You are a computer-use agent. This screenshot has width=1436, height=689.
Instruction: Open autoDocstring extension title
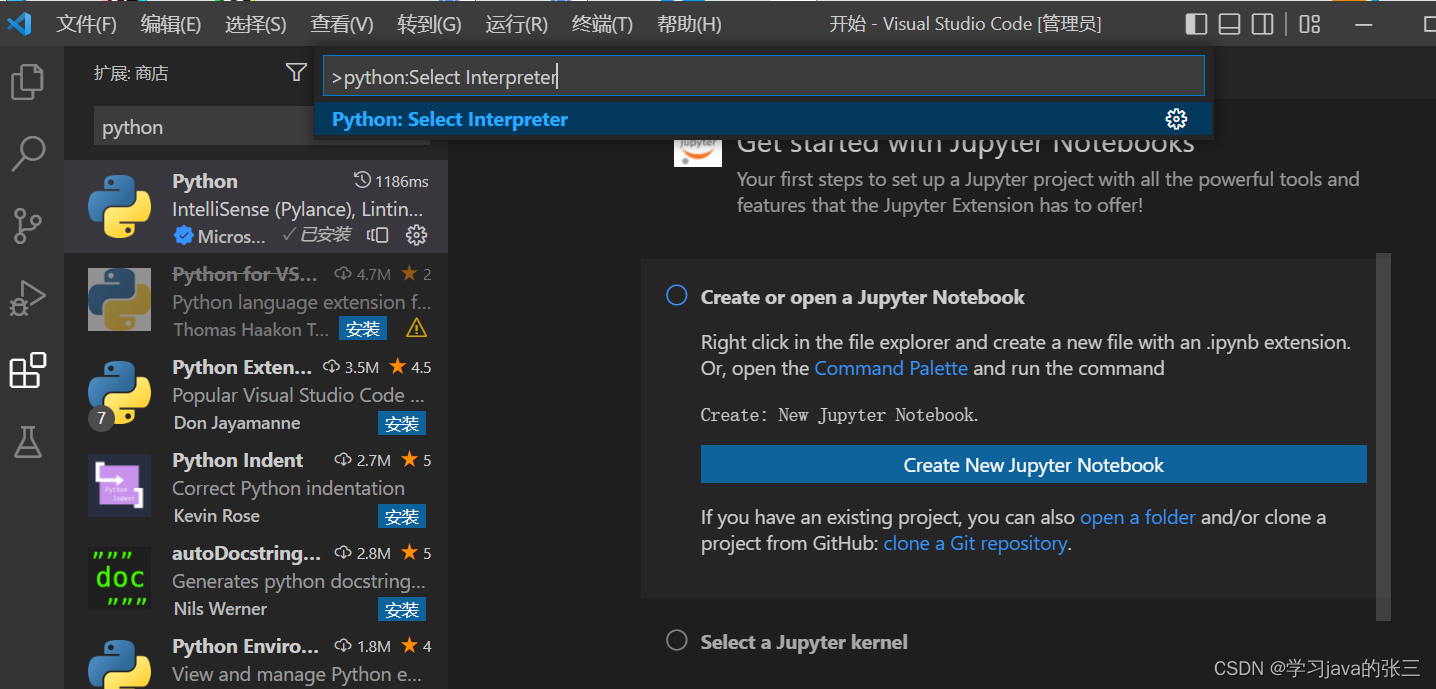[246, 553]
